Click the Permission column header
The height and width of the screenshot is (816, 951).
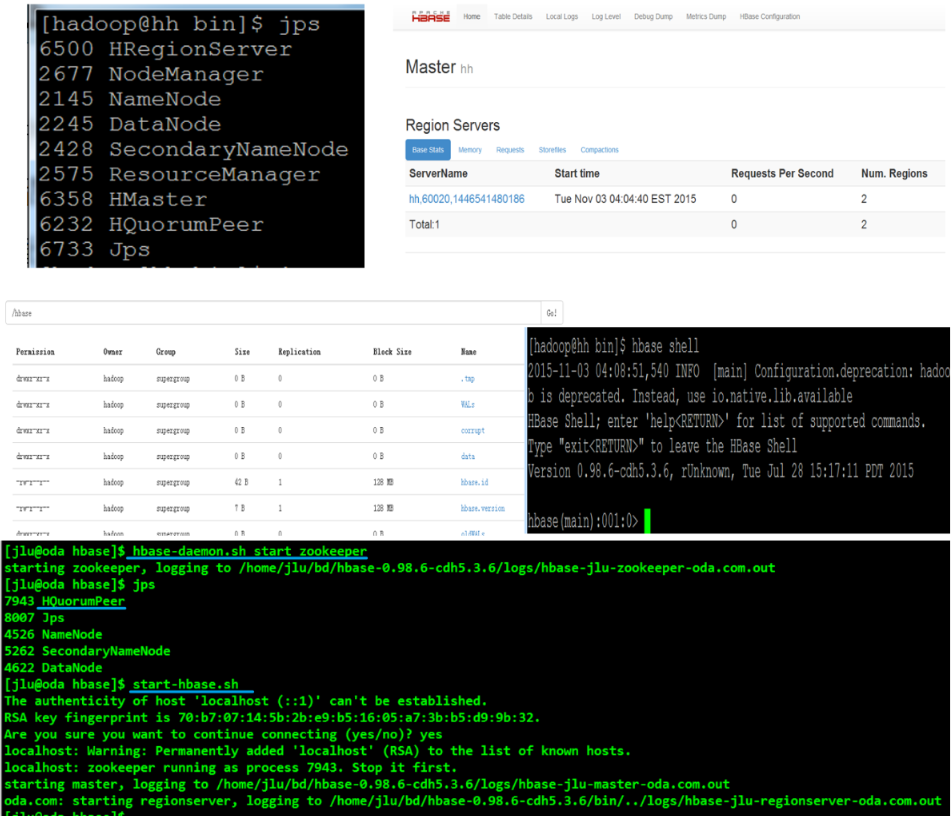35,352
